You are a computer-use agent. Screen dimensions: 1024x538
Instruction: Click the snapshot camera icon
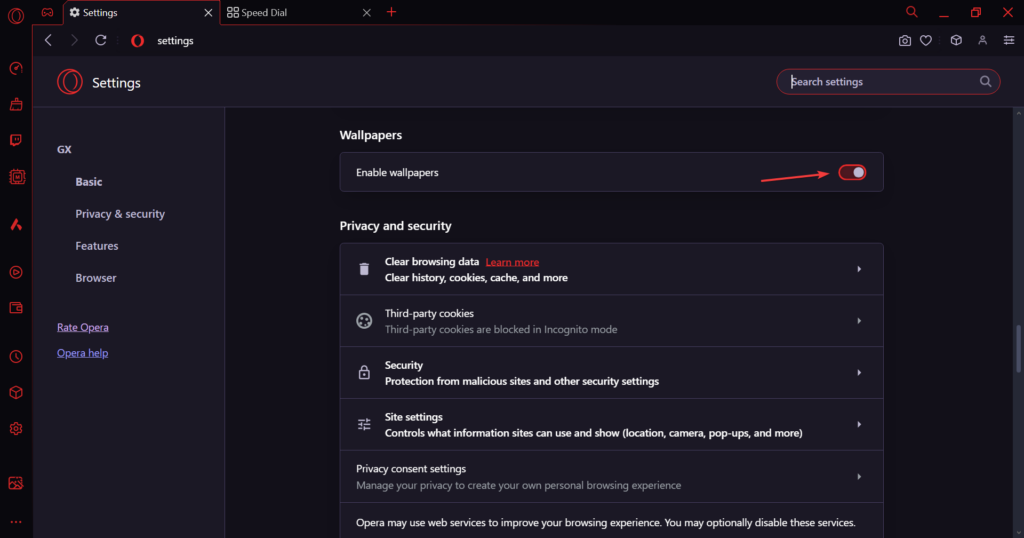click(904, 40)
